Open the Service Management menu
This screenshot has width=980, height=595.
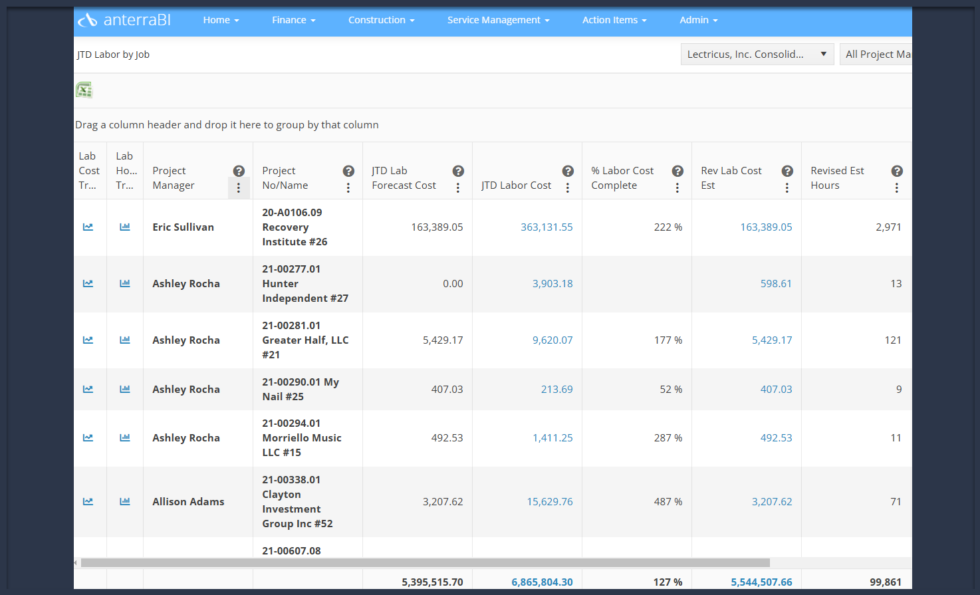497,19
